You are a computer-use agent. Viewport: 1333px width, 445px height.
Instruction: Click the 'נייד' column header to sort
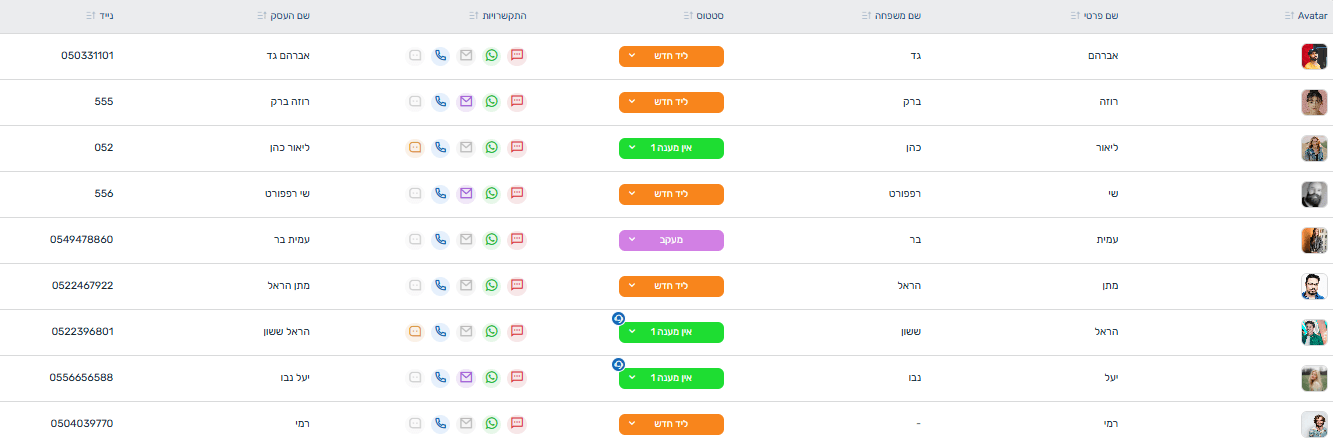coord(102,16)
